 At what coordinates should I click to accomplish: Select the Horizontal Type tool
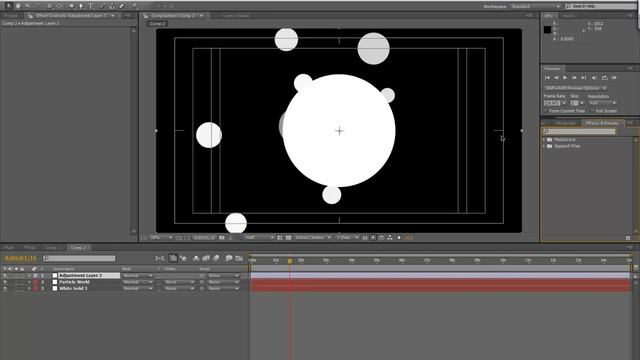91,6
